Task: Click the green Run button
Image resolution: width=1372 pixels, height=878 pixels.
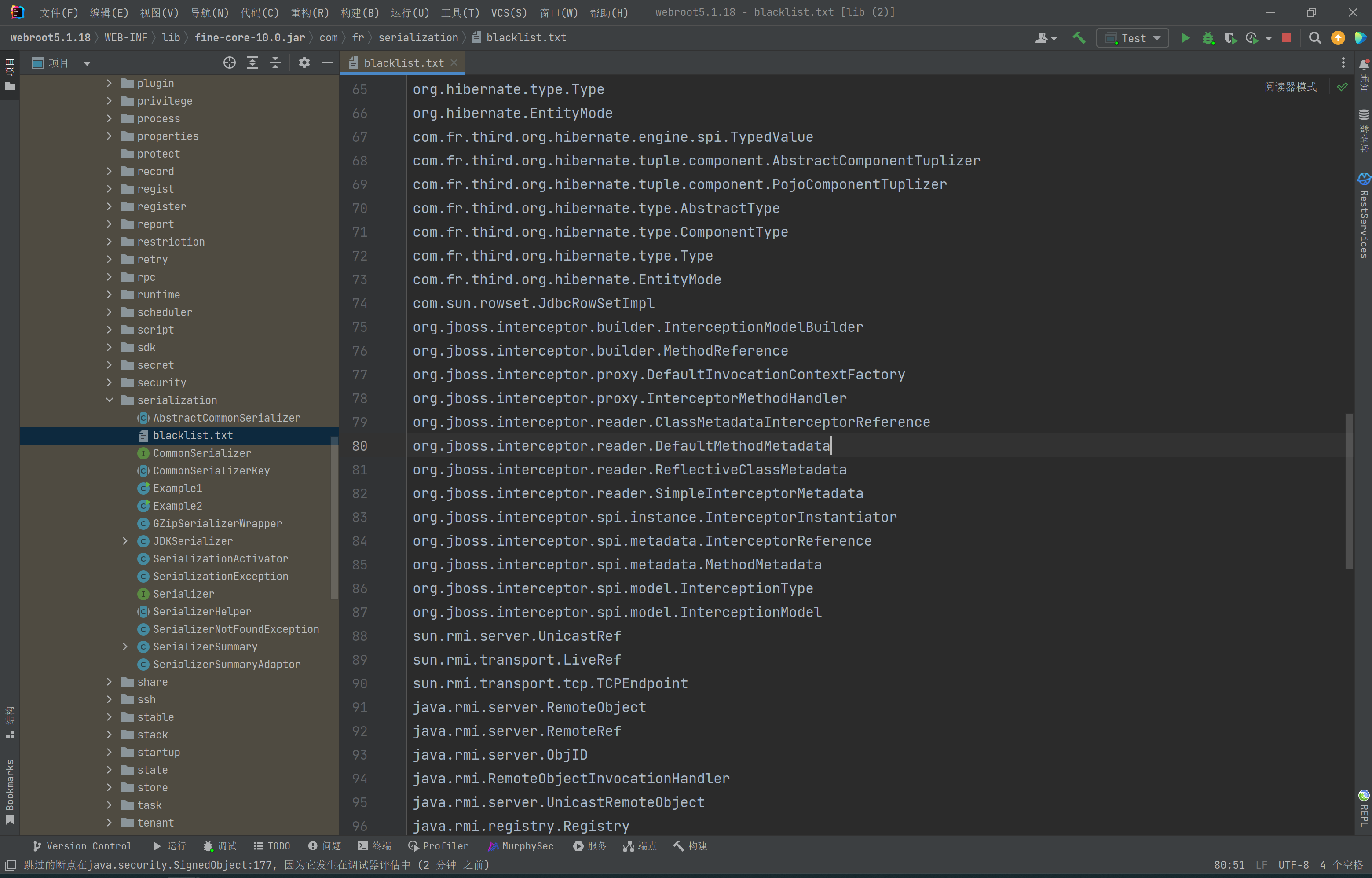Action: 1185,38
